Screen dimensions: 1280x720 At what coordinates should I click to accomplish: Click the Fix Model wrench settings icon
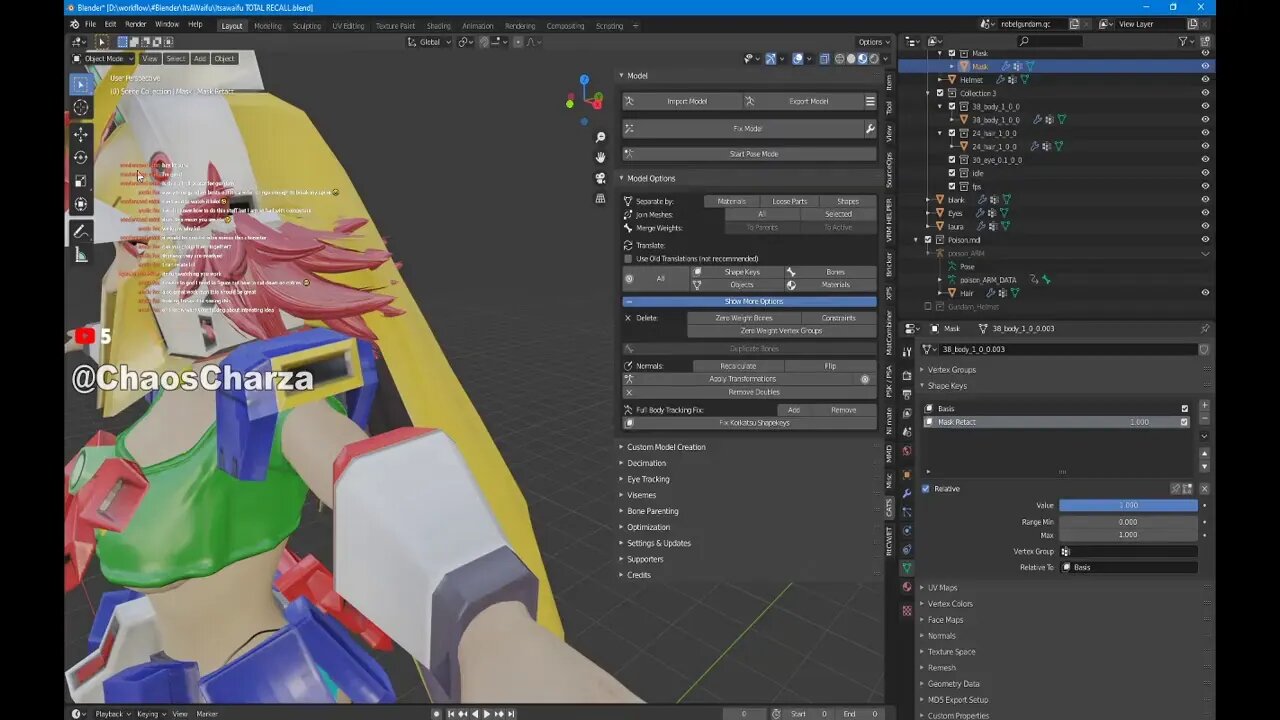coord(870,129)
